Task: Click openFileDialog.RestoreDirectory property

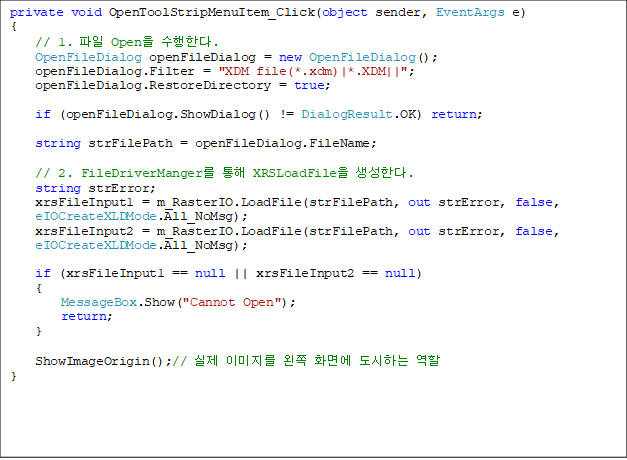Action: 153,86
